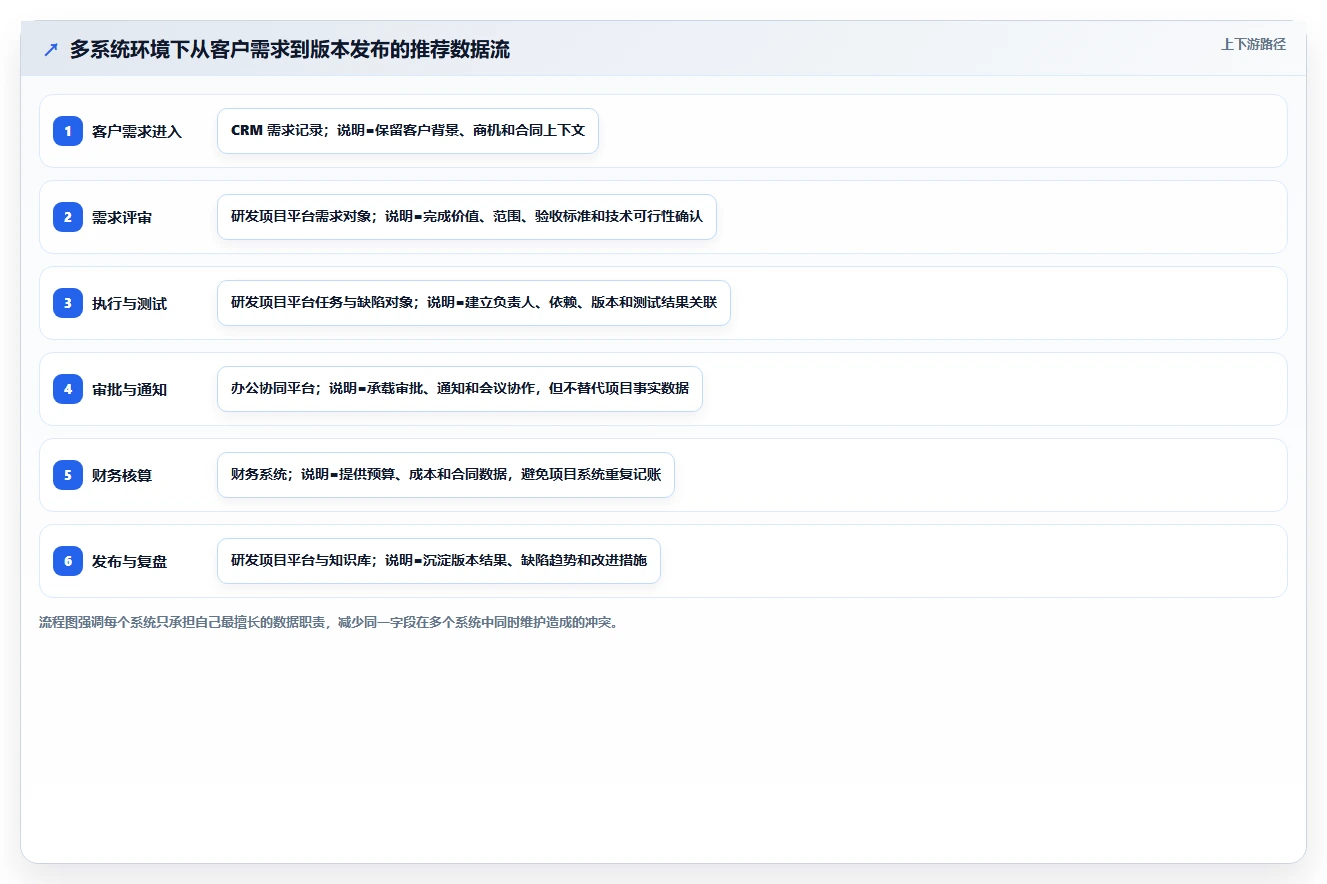
Task: Click the footnote starting with 流程图强调每个系统
Action: click(x=329, y=622)
